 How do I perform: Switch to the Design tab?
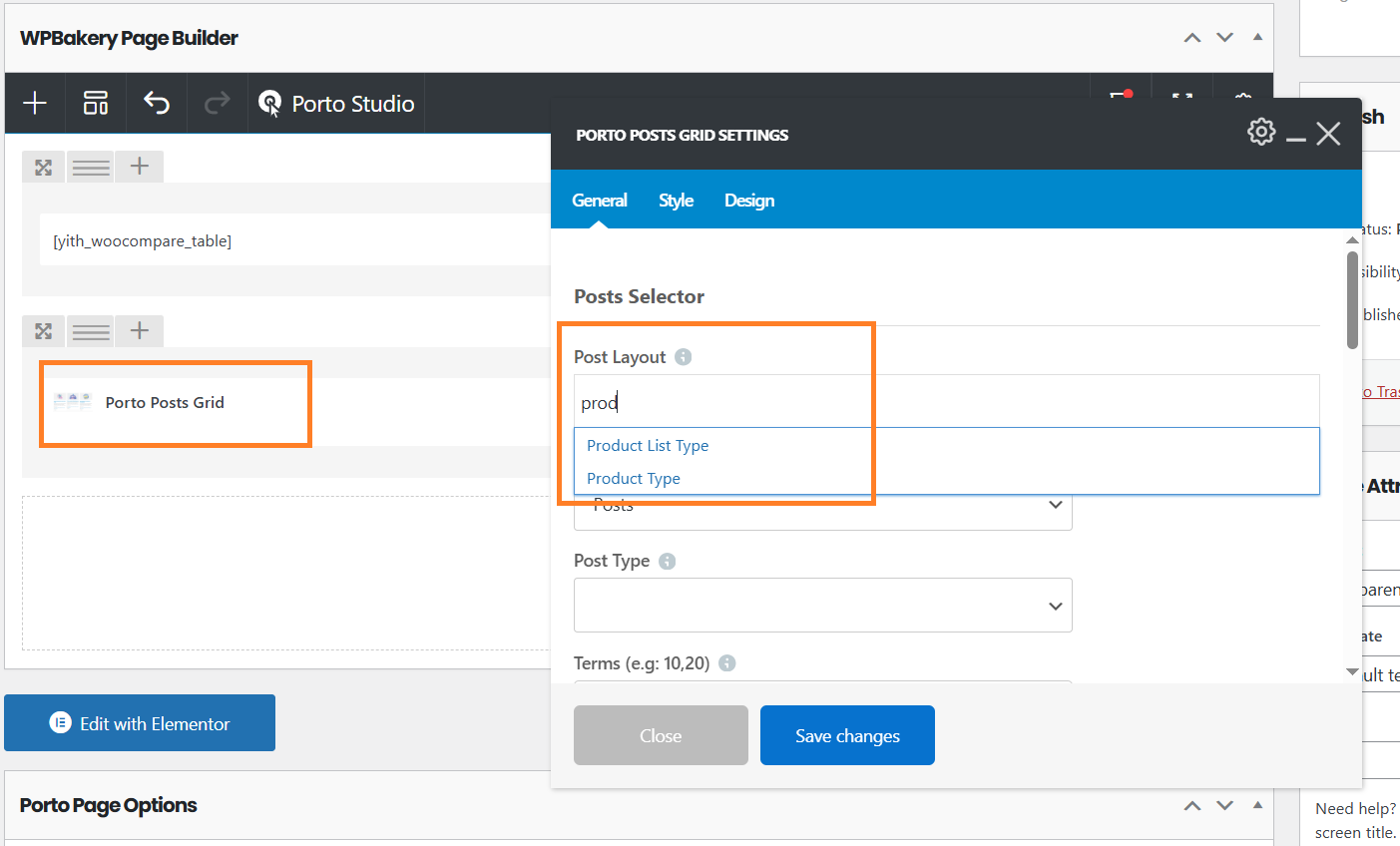[x=749, y=201]
